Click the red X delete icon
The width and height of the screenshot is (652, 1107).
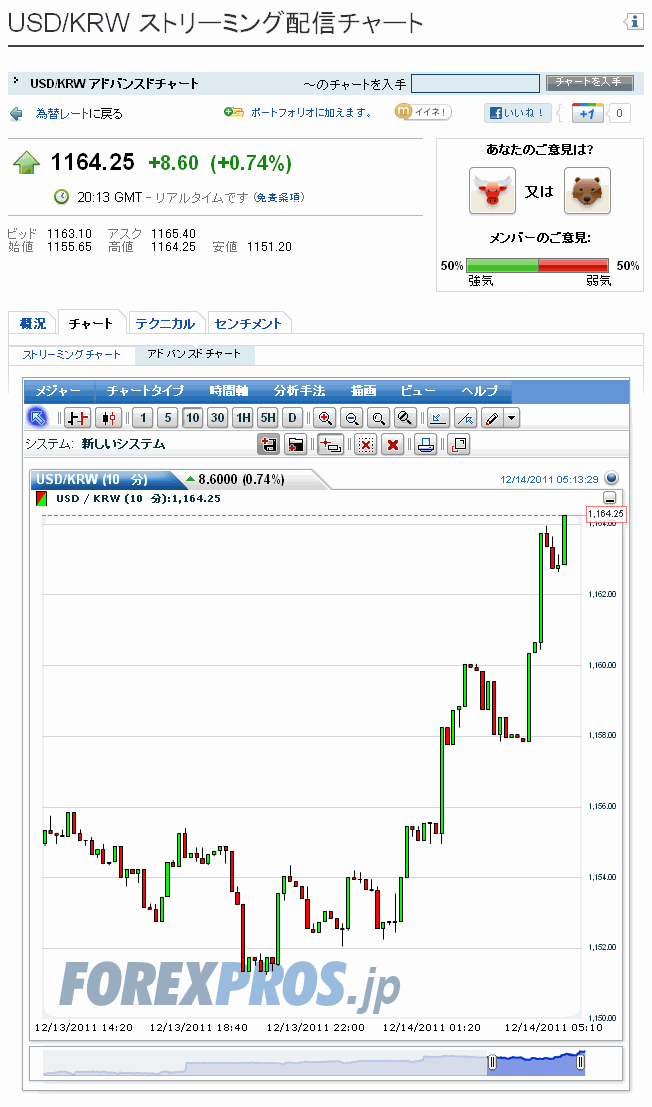393,445
